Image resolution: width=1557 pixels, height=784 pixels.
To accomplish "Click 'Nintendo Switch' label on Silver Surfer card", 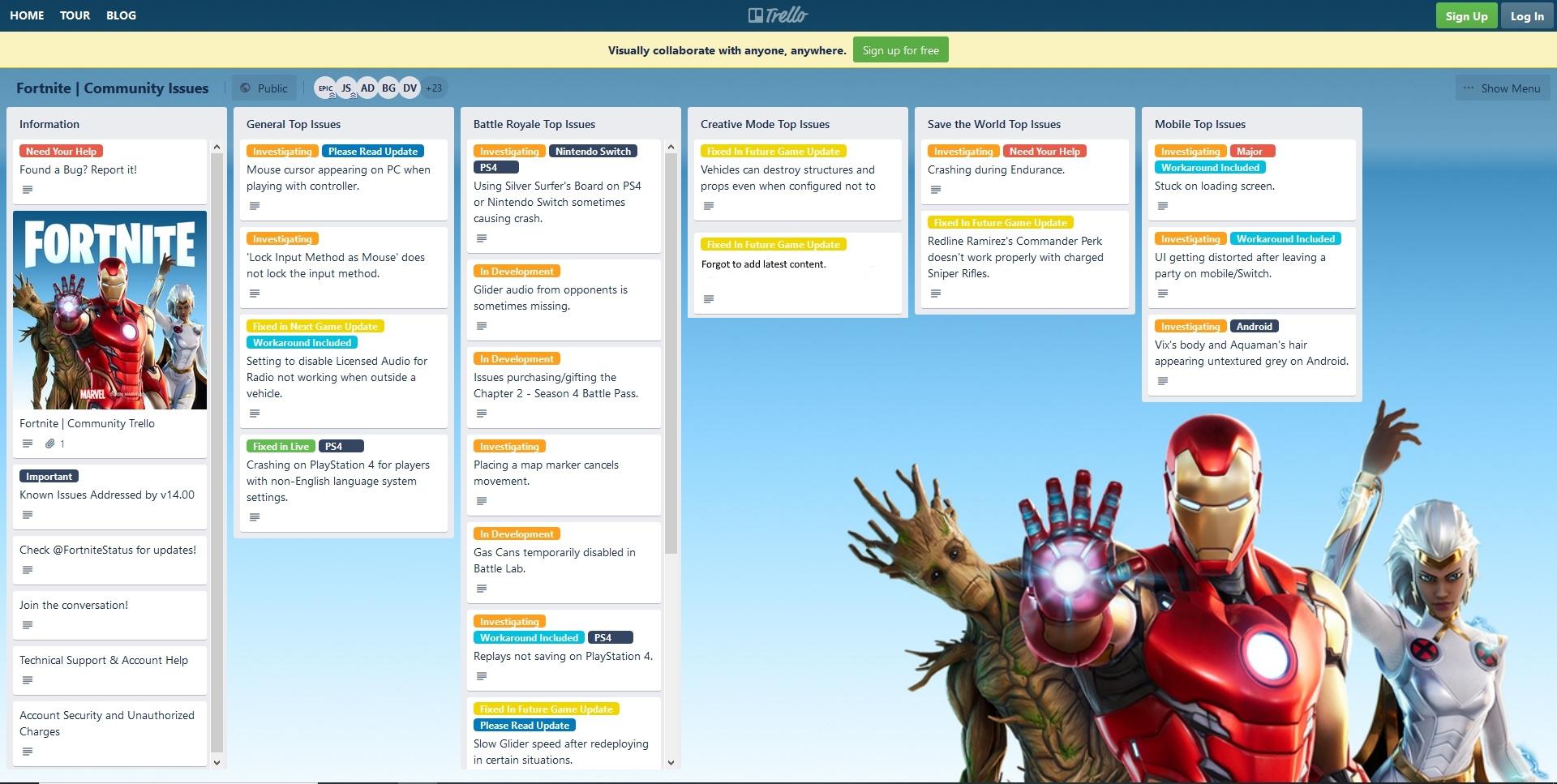I will tap(593, 151).
